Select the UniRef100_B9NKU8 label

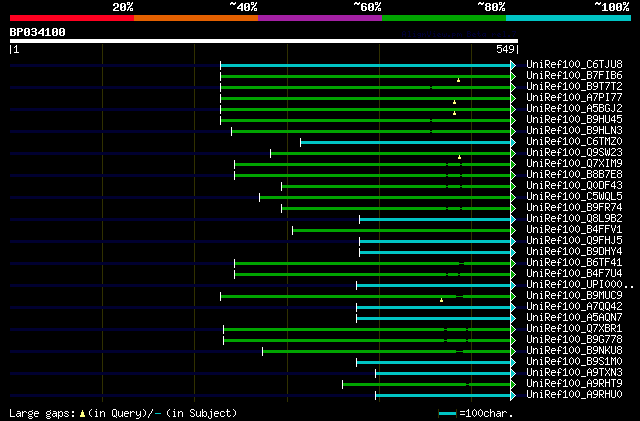click(574, 351)
